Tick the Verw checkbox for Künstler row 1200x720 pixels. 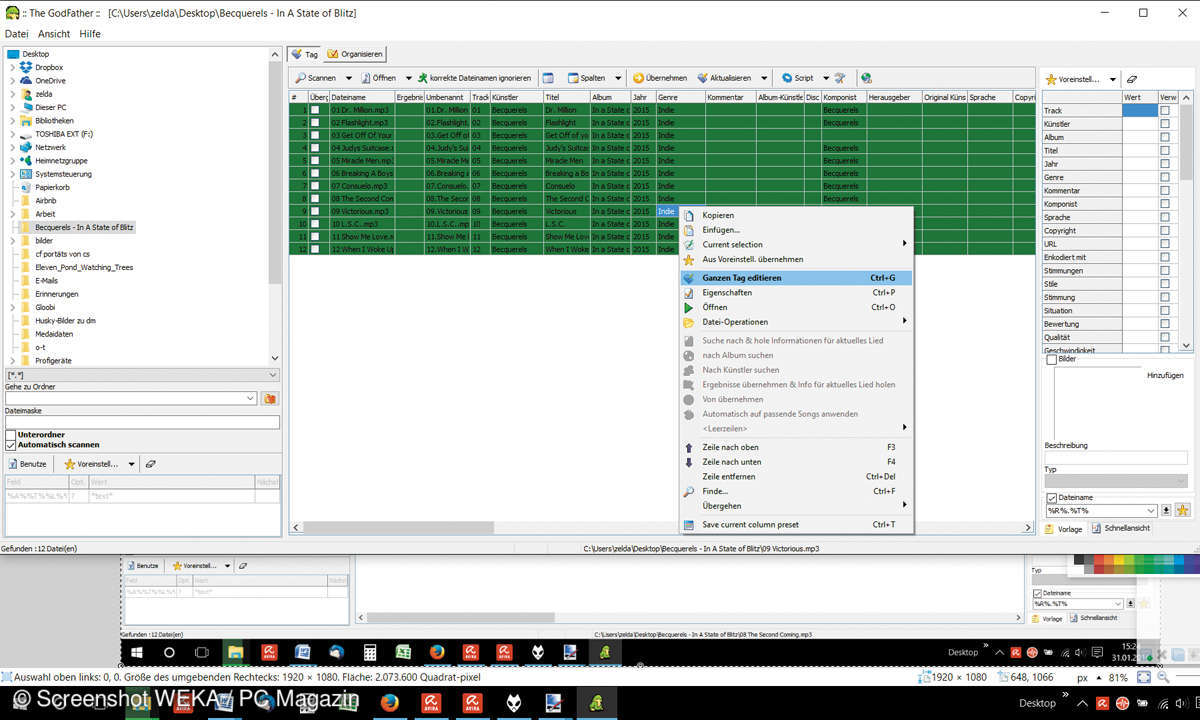[x=1164, y=124]
